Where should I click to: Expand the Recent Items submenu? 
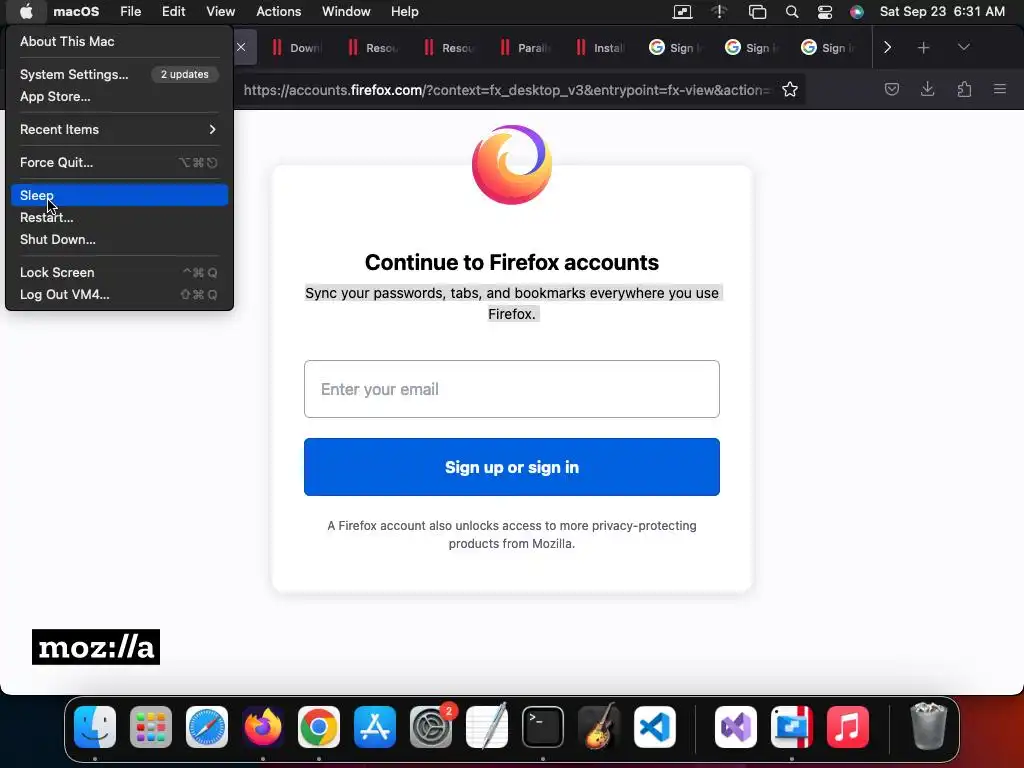point(119,129)
